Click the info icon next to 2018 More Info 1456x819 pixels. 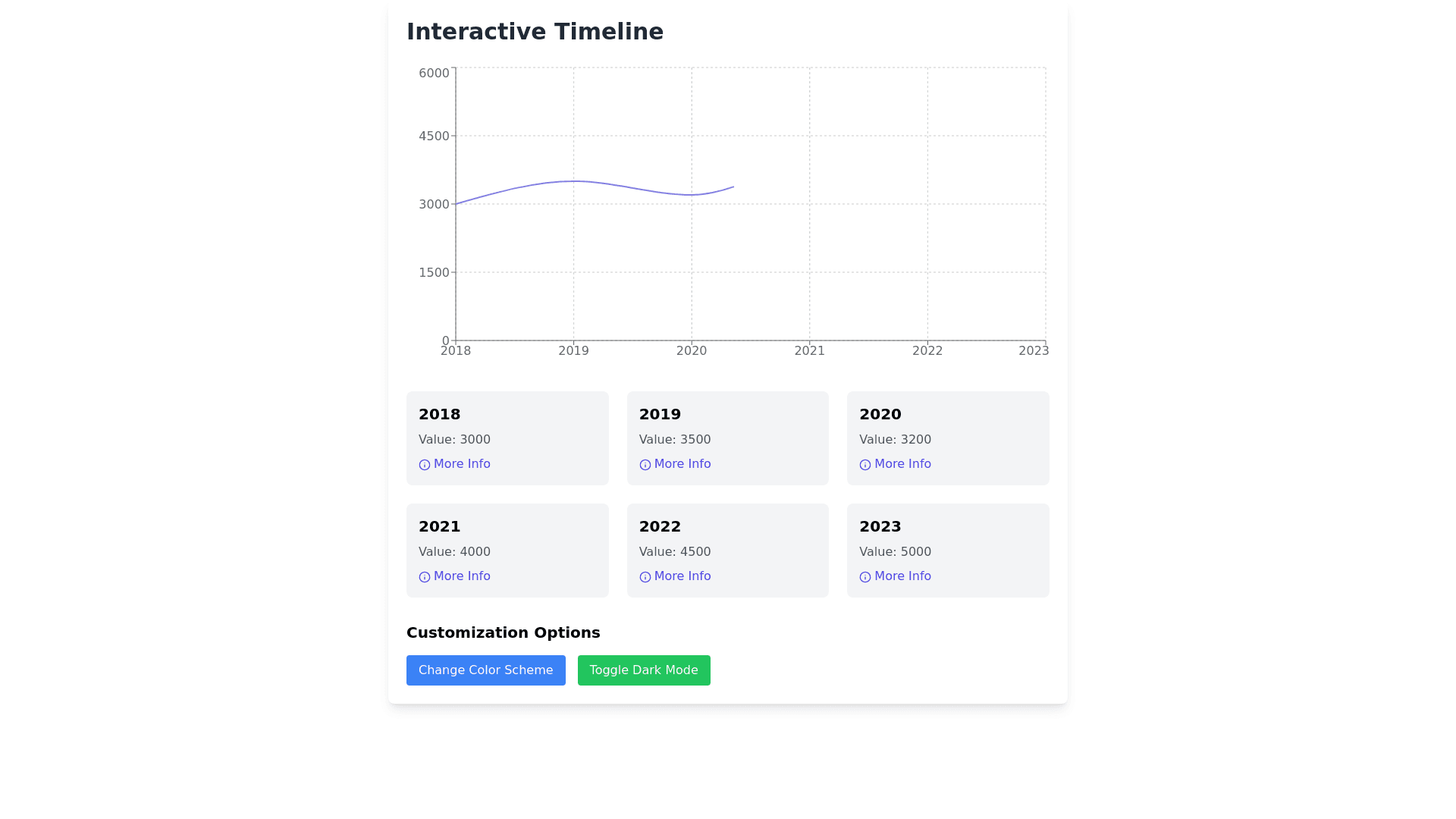[x=424, y=464]
